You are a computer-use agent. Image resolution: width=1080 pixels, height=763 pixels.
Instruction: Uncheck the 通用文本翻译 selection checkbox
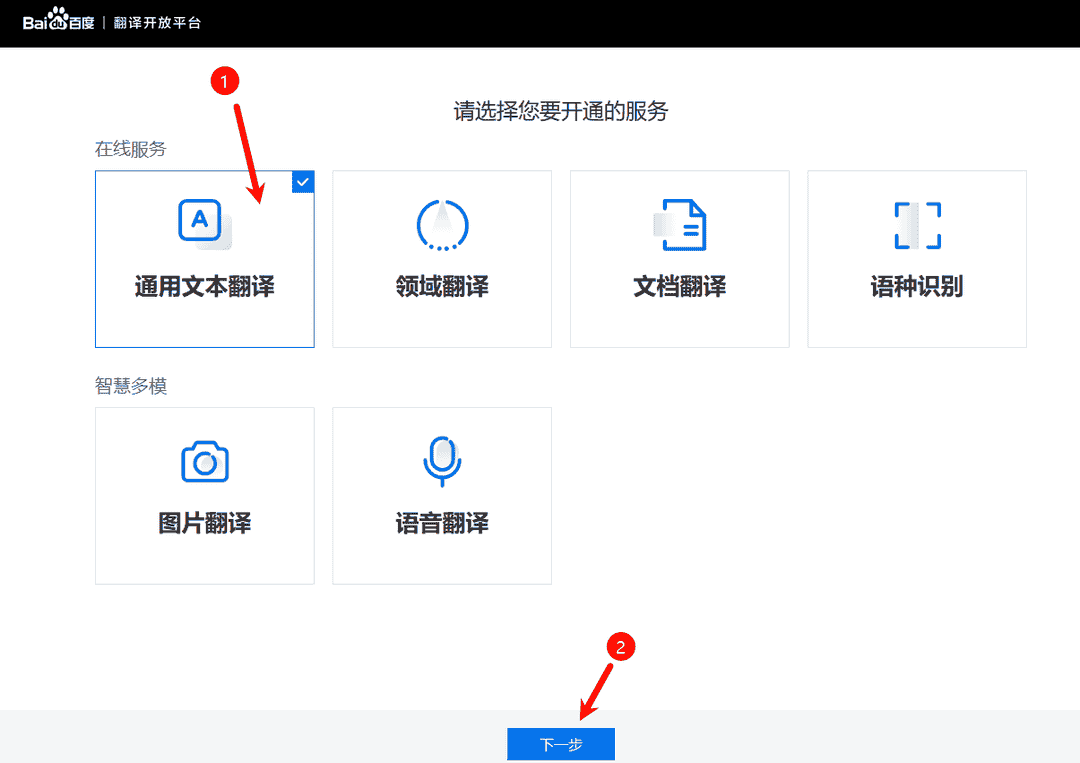coord(302,181)
